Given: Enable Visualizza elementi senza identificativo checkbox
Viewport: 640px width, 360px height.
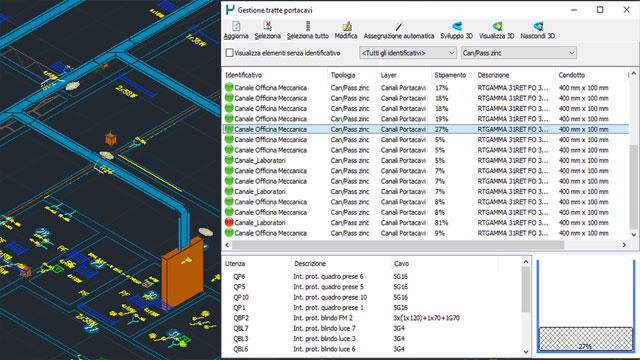Looking at the screenshot, I should [x=229, y=53].
